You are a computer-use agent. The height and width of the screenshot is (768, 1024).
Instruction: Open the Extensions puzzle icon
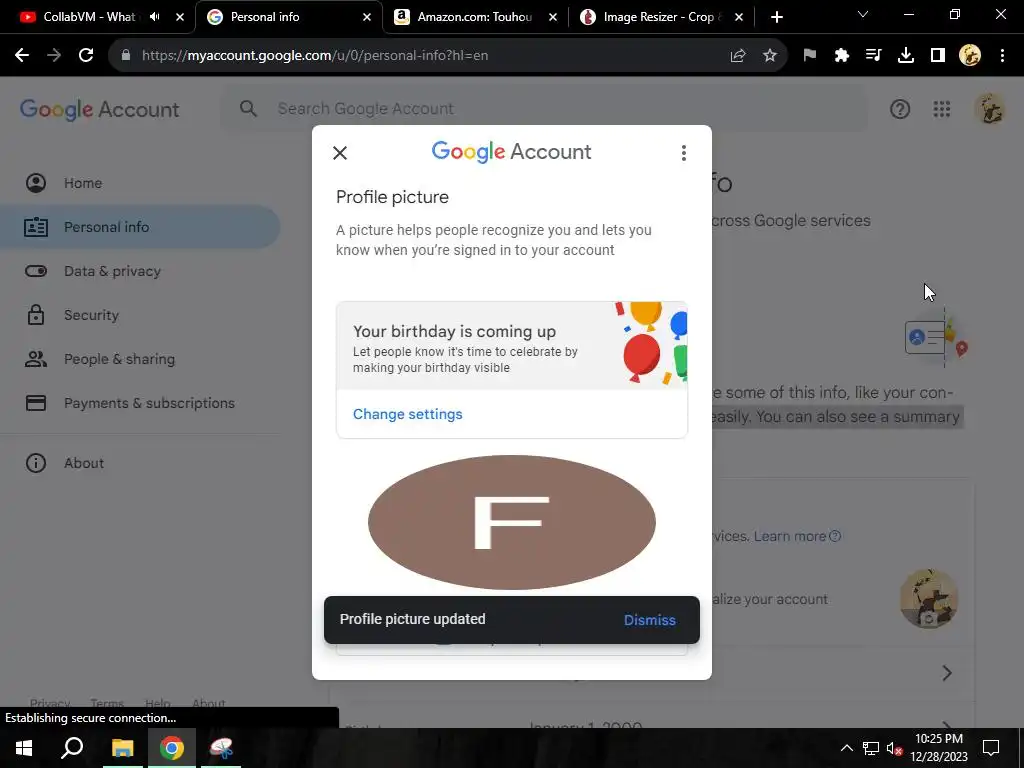pyautogui.click(x=842, y=56)
